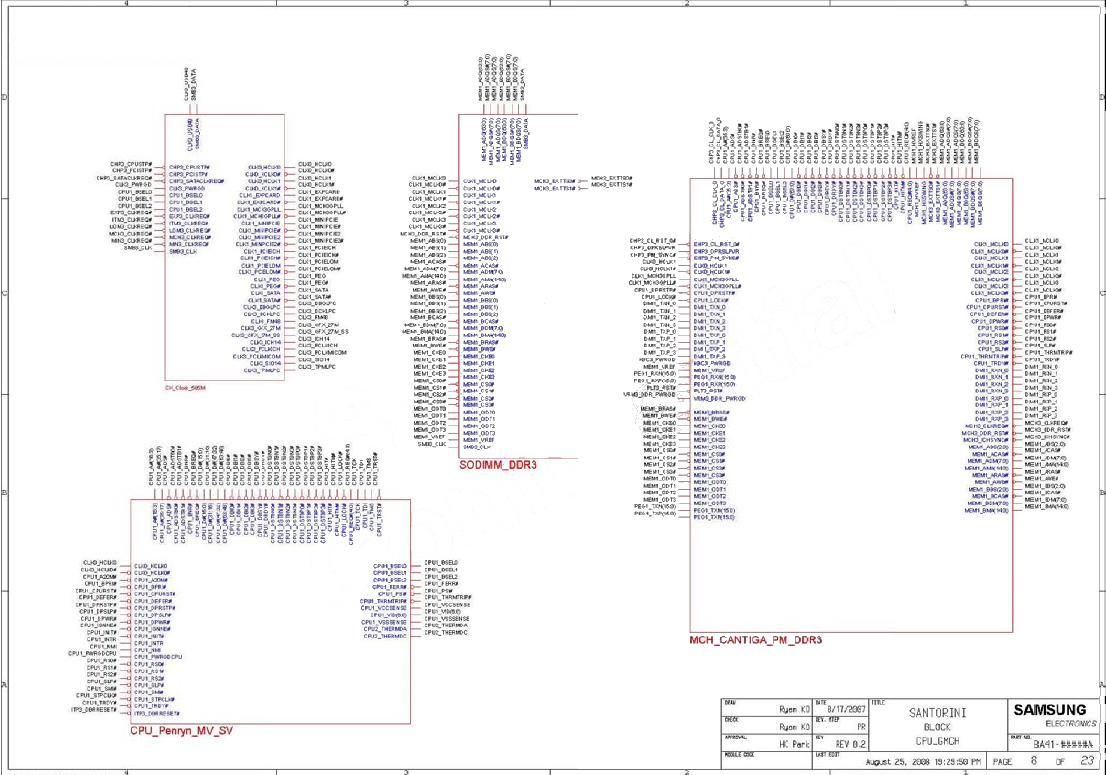Click blue CPU1_VCCSENSE pin in CPU block
Screen dimensions: 1106x775
click(383, 608)
